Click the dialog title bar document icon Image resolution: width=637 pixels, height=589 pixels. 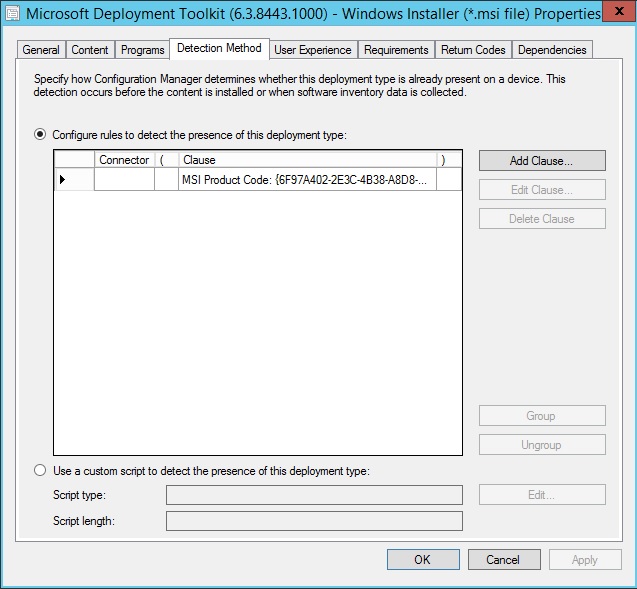click(13, 17)
